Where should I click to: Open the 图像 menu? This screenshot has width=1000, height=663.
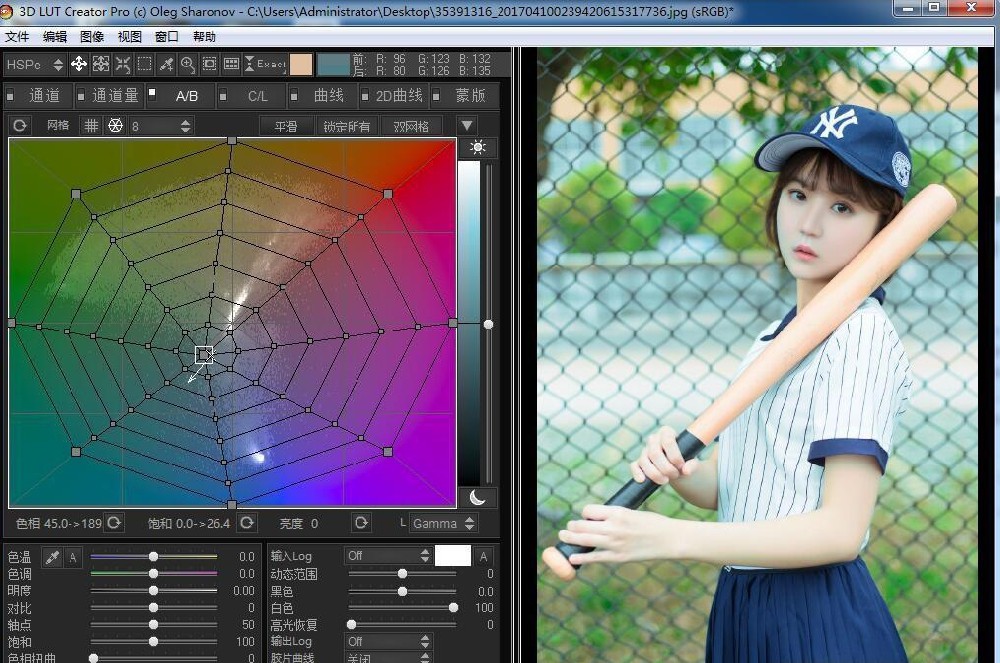(91, 37)
